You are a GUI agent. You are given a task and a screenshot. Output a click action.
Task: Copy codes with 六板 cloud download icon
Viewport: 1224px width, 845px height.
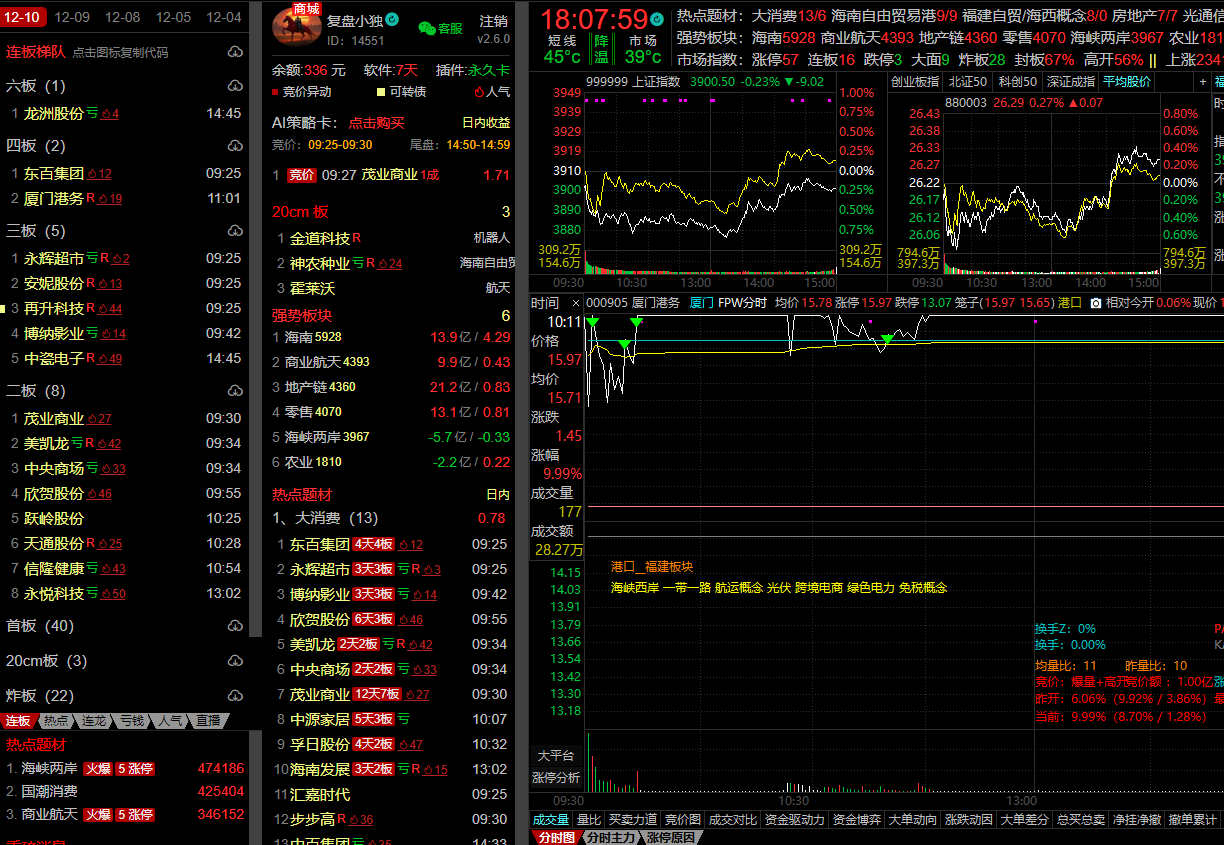coord(235,87)
